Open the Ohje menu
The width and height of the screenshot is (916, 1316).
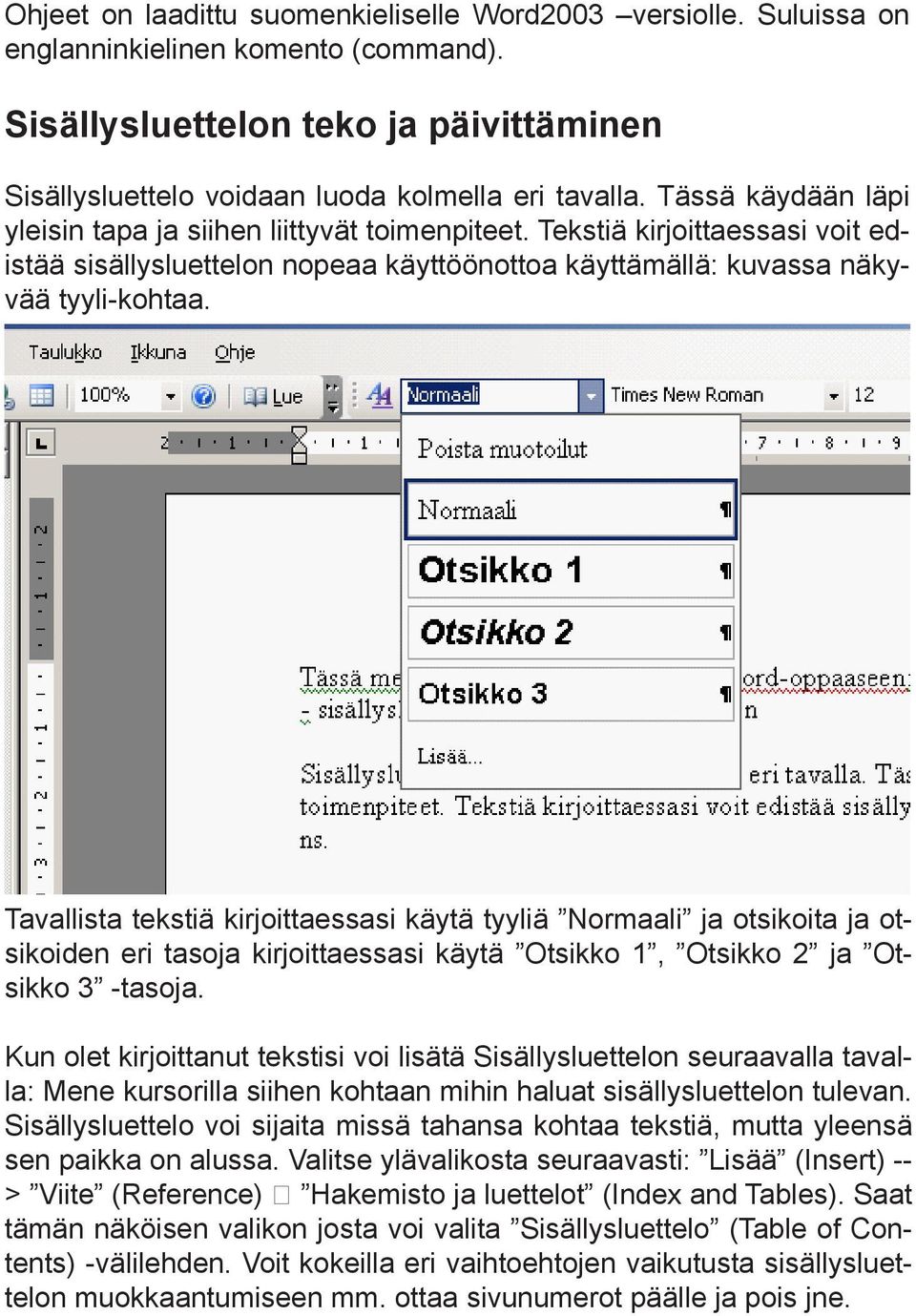pos(235,352)
